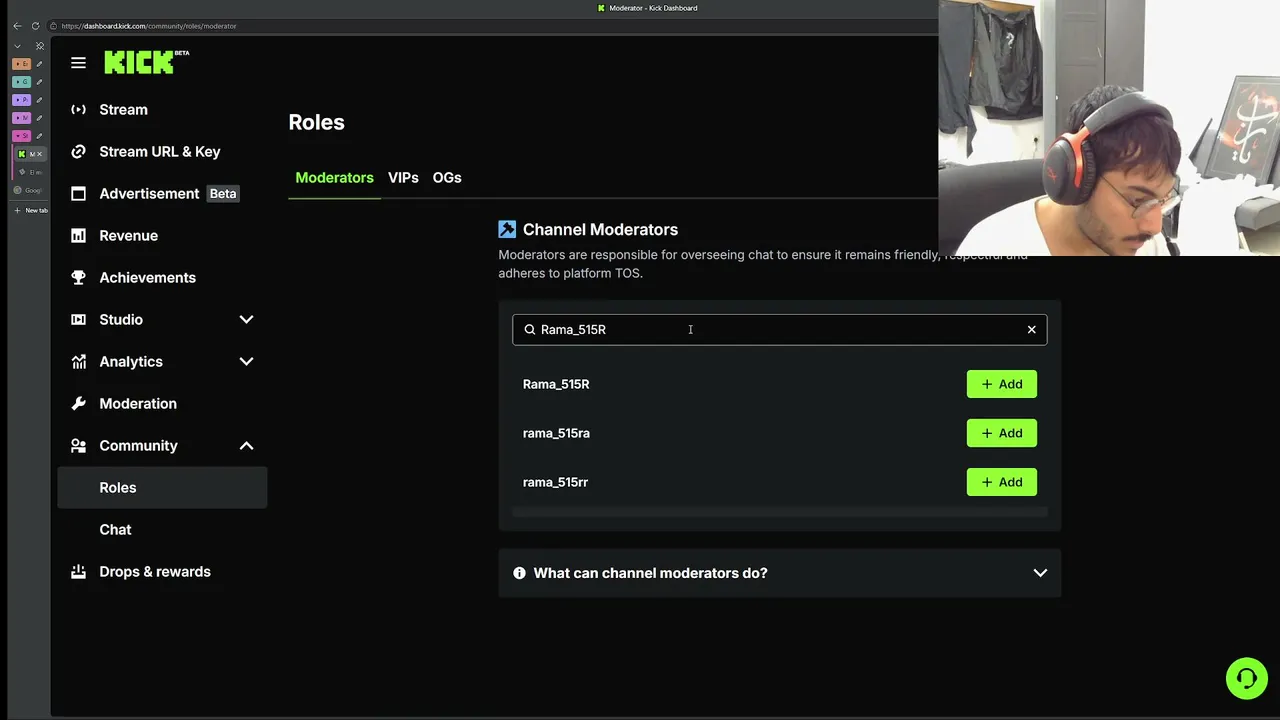Select the rama_515ra search result name
1280x720 pixels.
click(556, 433)
